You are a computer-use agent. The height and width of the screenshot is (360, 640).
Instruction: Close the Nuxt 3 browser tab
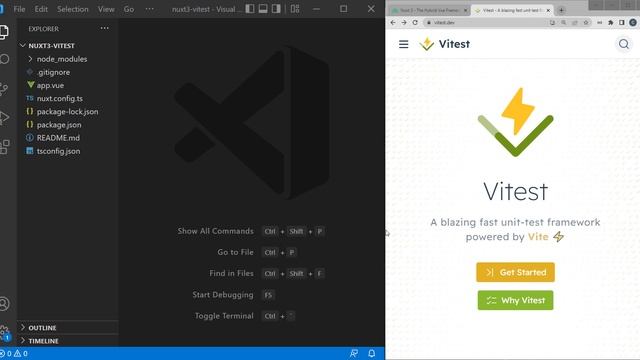[x=465, y=10]
